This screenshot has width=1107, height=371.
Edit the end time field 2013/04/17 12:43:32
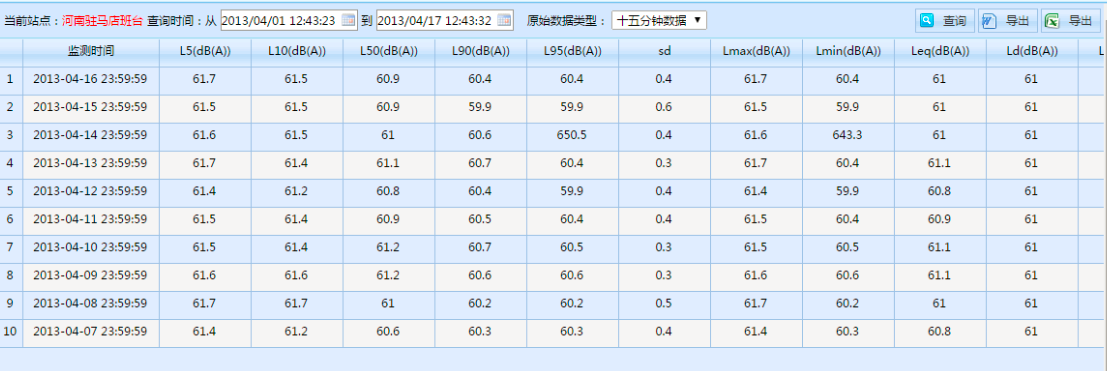(444, 20)
